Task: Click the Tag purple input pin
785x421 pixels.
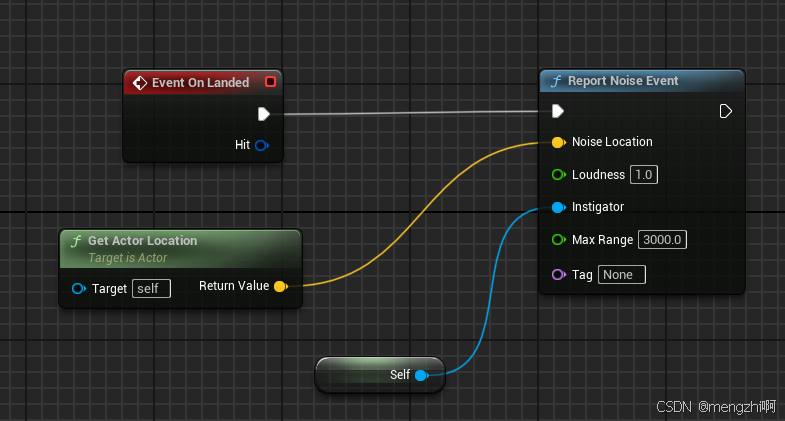Action: click(x=558, y=274)
